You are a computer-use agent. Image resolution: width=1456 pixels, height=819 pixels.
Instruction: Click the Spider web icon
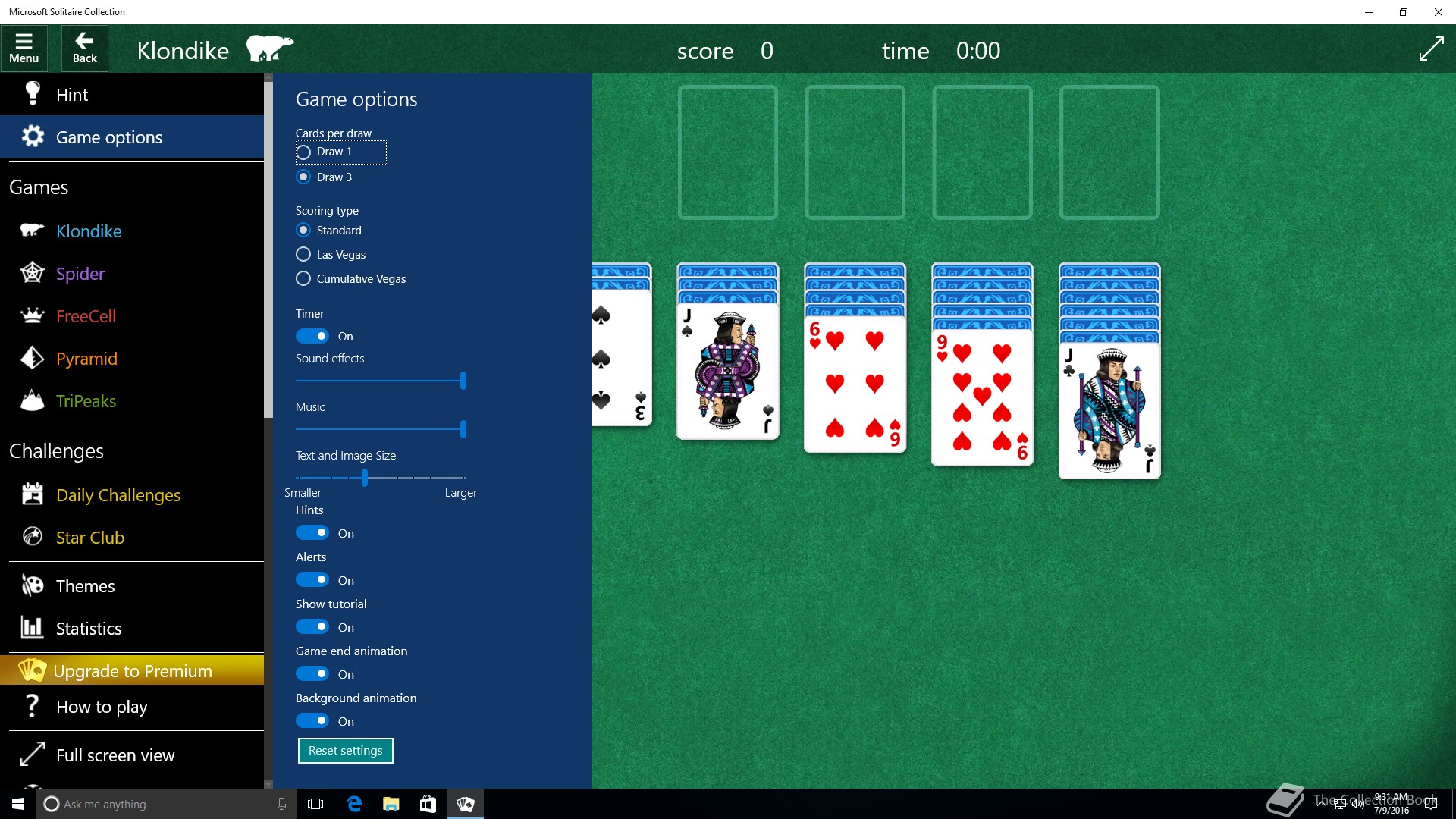(33, 273)
